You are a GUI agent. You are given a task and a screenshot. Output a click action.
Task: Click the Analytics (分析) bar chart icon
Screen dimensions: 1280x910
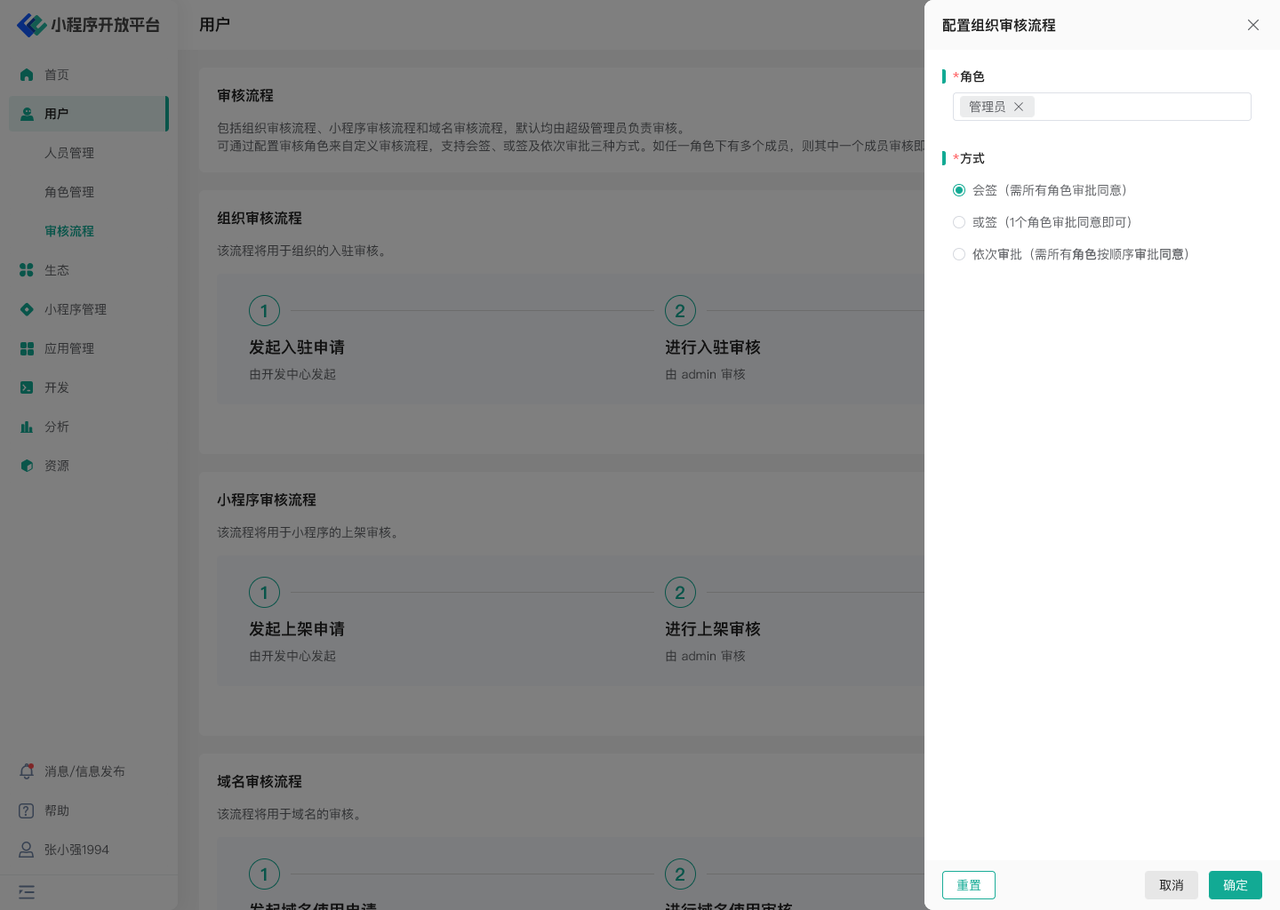click(27, 427)
